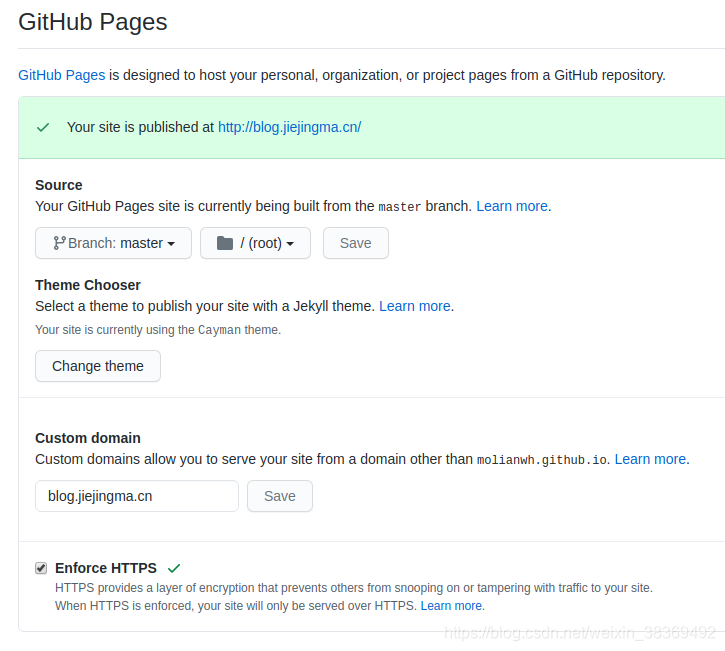The height and width of the screenshot is (651, 725).
Task: Click the molianwh.github.io domain text
Action: pos(541,460)
